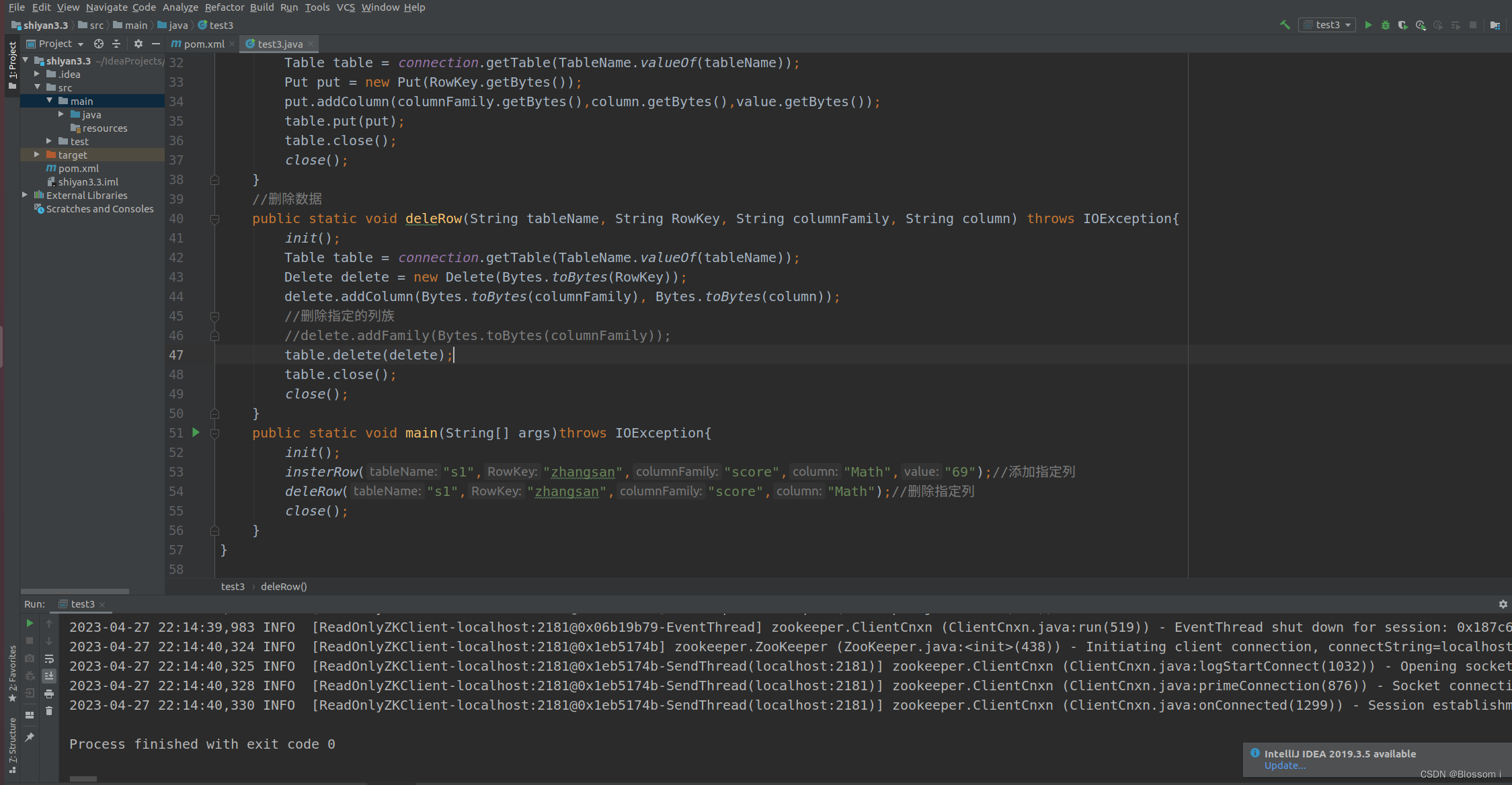1512x785 pixels.
Task: Switch to the pom.xml editor tab
Action: click(203, 44)
